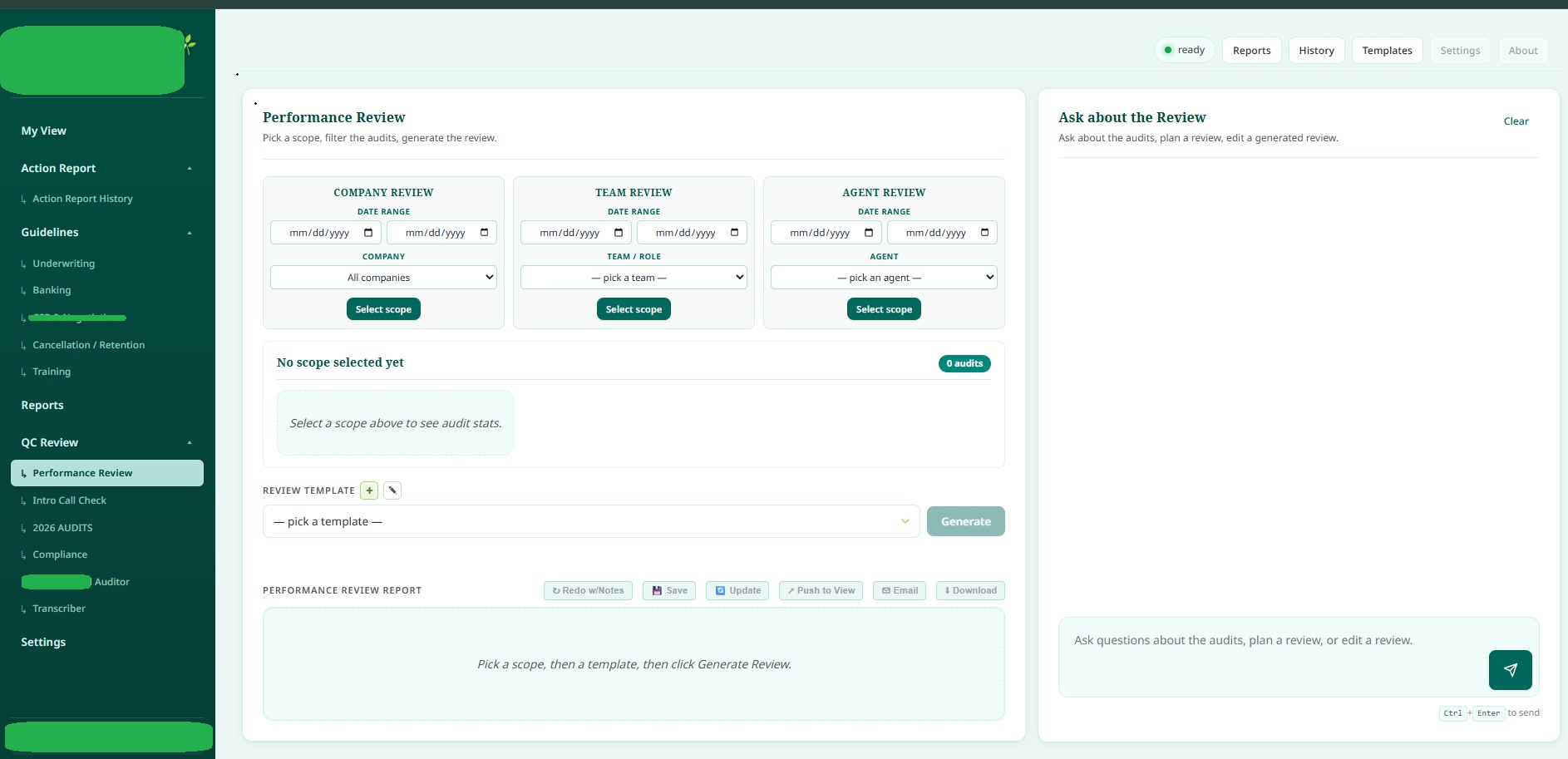
Task: Click the add review template plus icon
Action: tap(369, 490)
